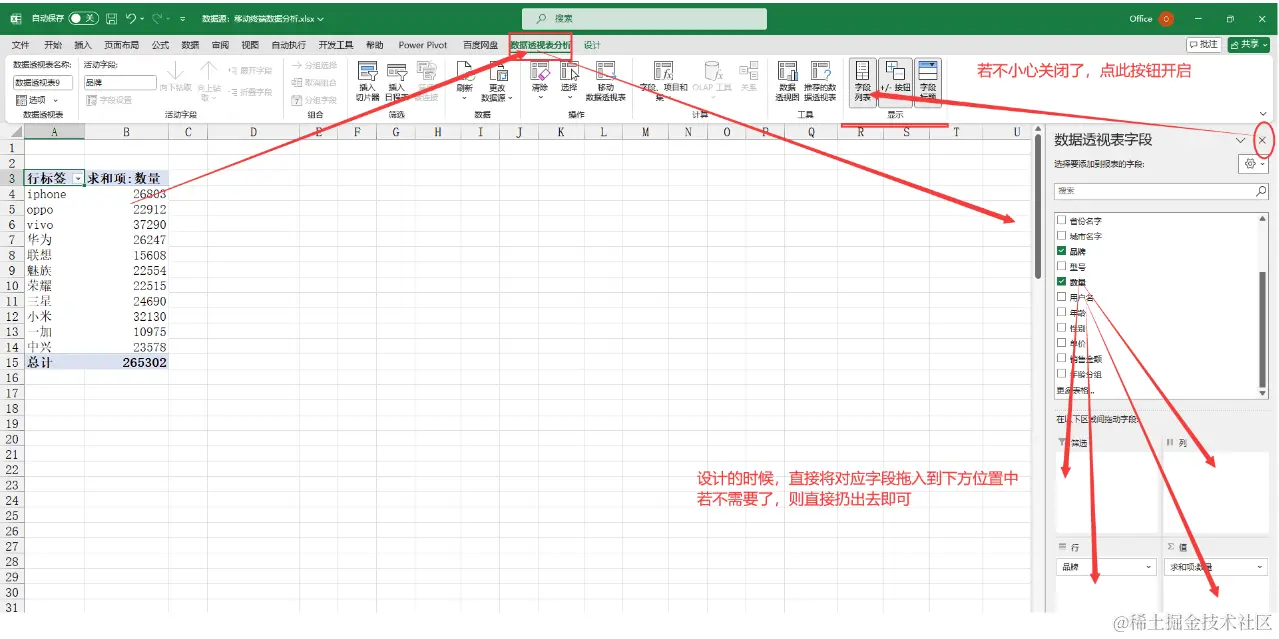Click the title bar search box
The height and width of the screenshot is (639, 1279).
[644, 18]
